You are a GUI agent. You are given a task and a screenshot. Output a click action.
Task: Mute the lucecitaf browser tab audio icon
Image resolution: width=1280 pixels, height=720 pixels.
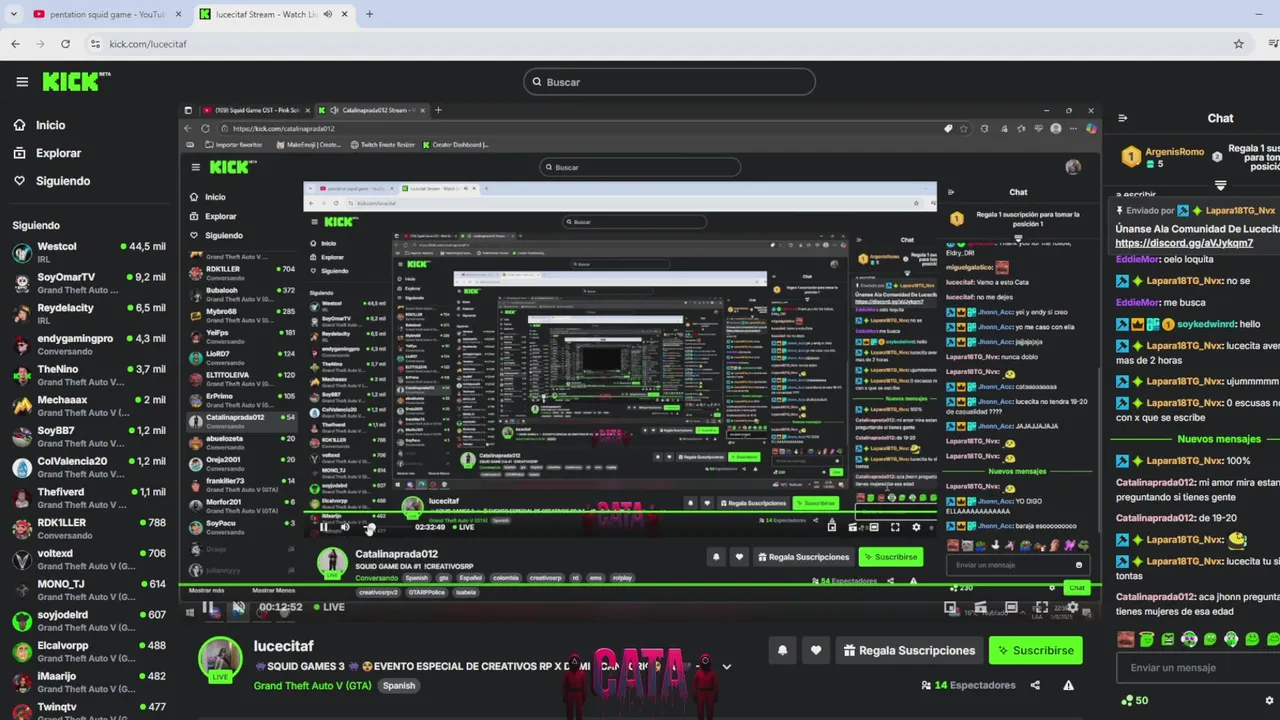tap(327, 14)
